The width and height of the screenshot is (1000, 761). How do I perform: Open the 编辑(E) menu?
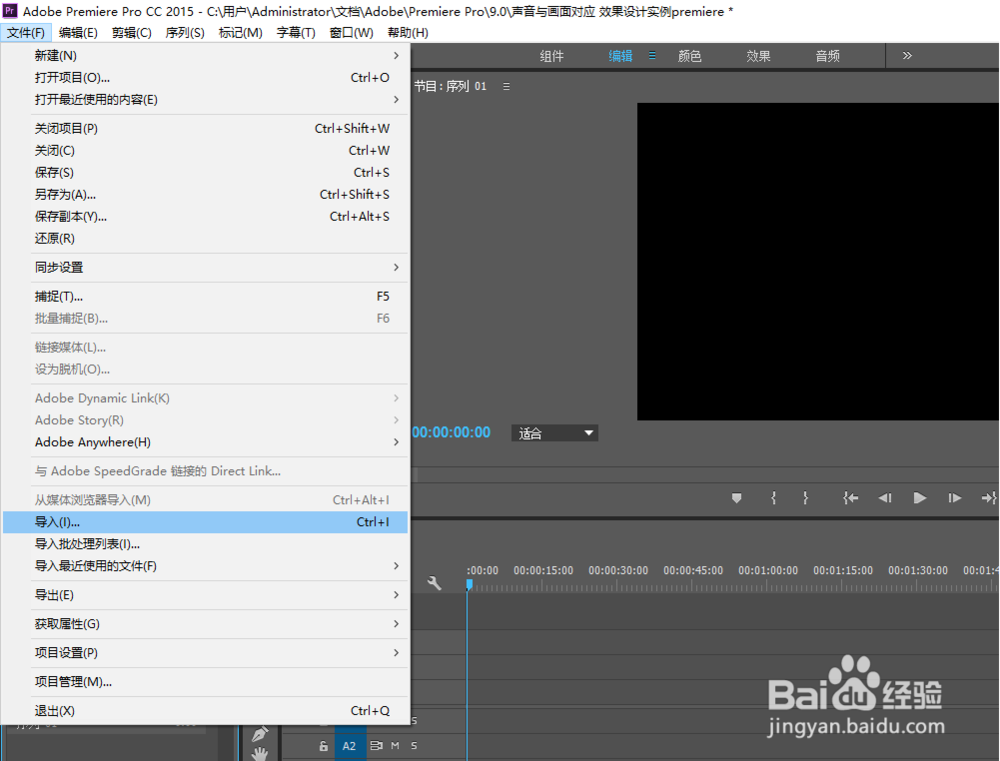point(78,33)
